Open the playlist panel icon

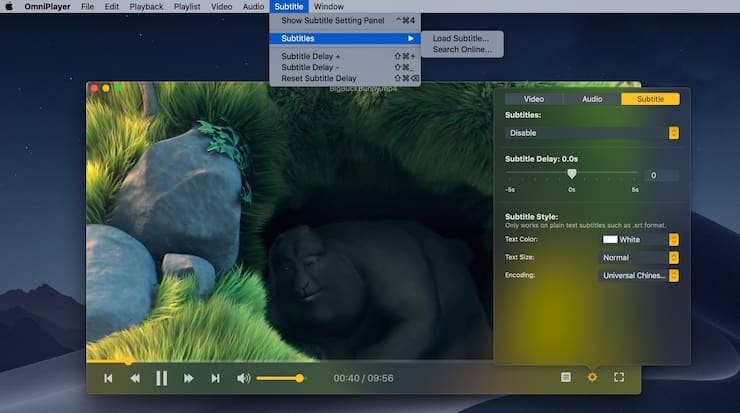(566, 377)
